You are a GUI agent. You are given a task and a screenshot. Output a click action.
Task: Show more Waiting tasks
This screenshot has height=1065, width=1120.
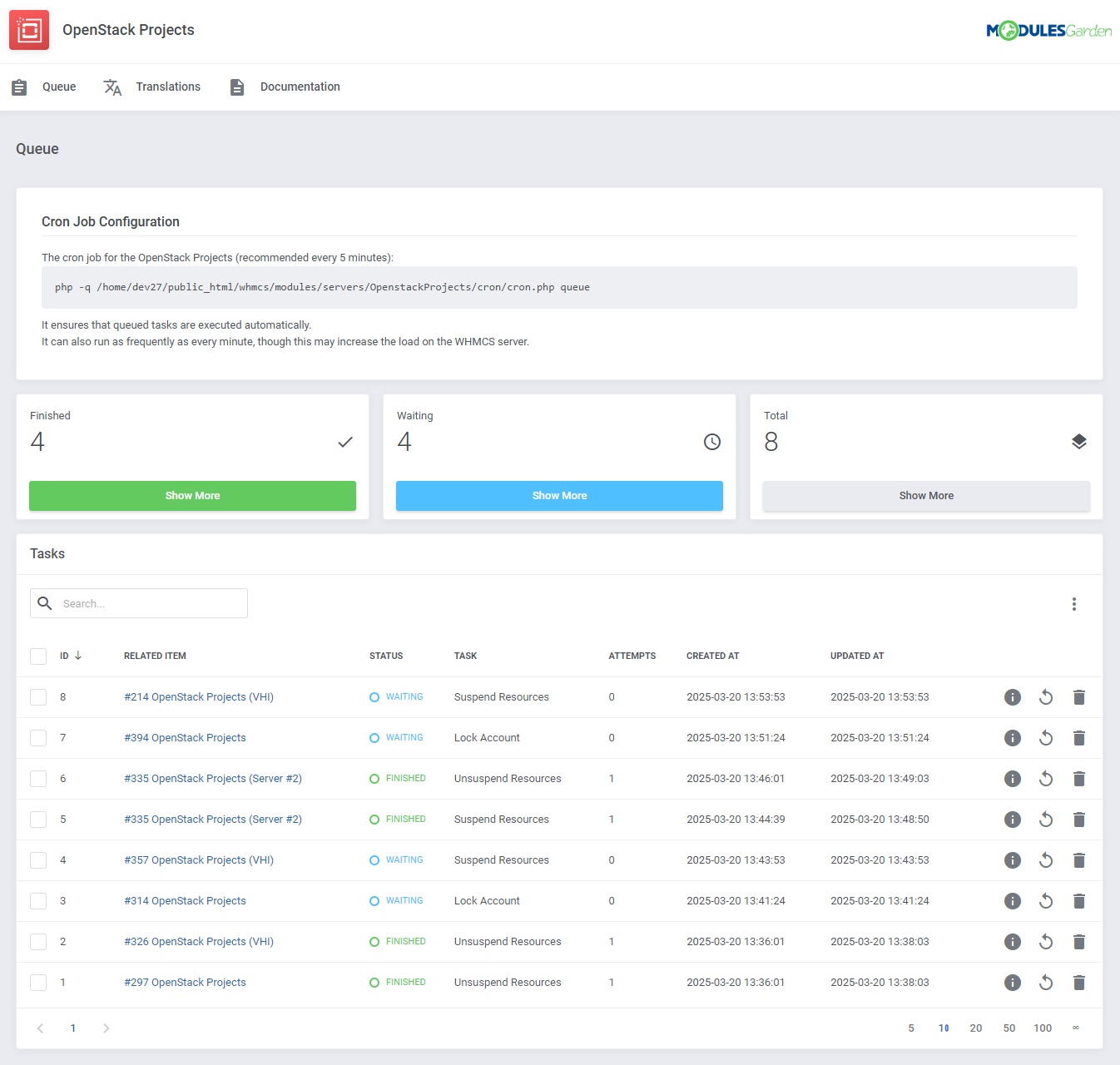tap(559, 496)
